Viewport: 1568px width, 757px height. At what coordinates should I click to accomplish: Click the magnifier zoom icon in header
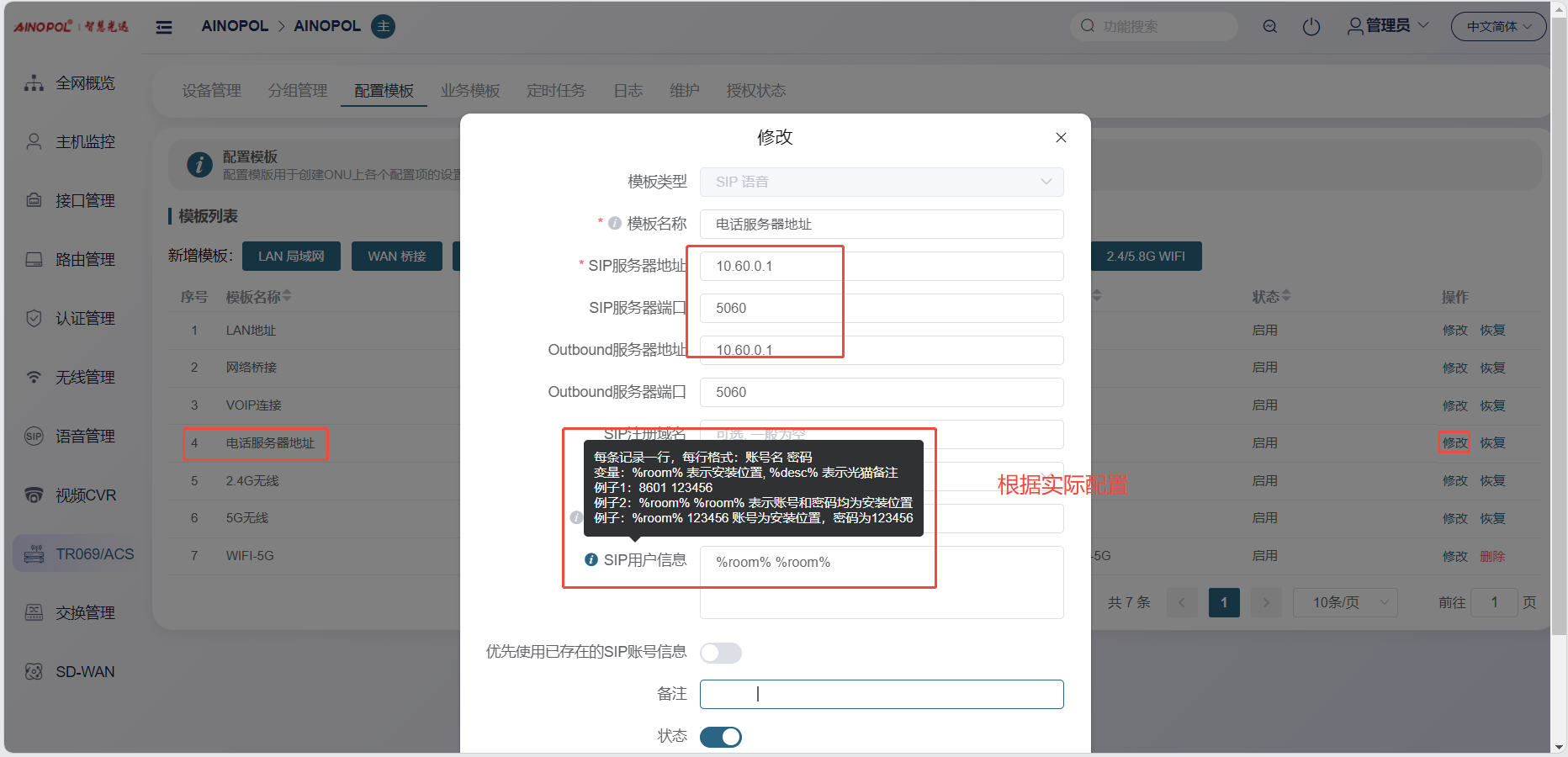pyautogui.click(x=1269, y=27)
